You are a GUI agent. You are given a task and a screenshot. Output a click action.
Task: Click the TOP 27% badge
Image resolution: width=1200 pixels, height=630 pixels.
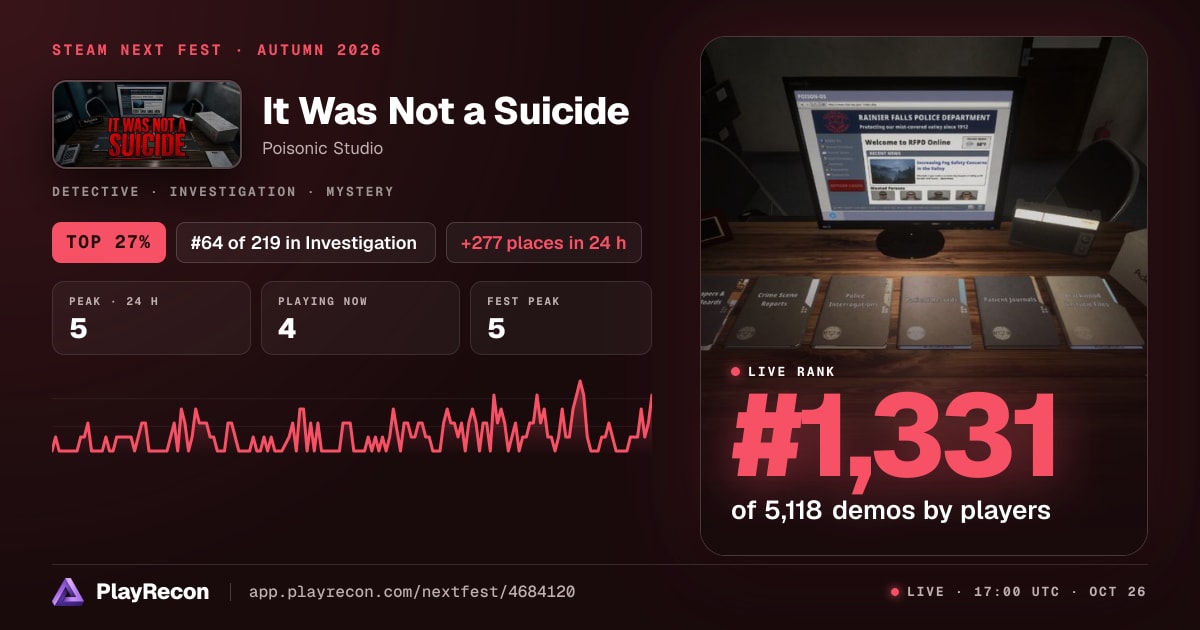click(109, 242)
